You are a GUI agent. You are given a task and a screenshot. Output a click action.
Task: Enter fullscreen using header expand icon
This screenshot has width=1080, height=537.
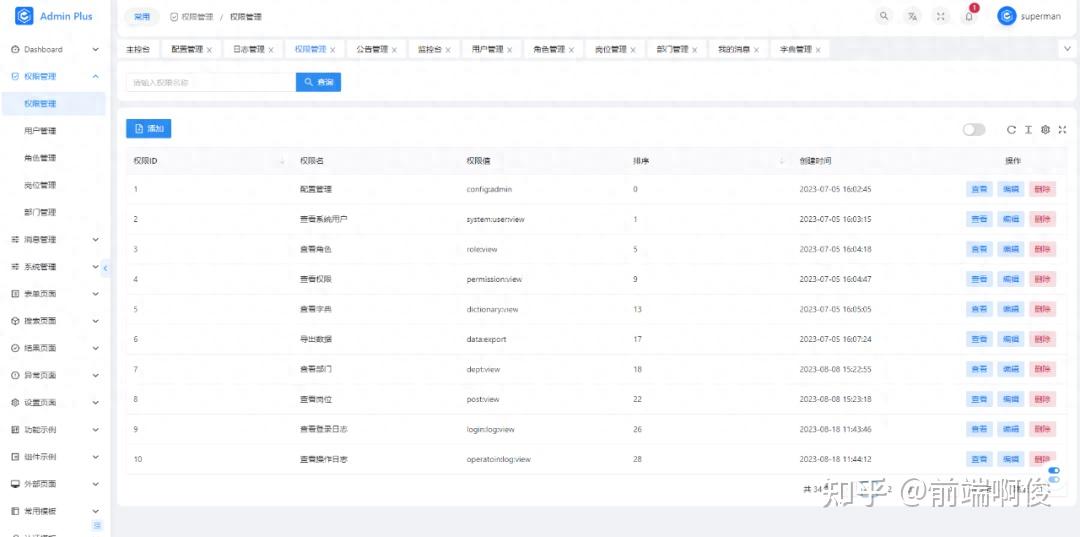point(940,17)
